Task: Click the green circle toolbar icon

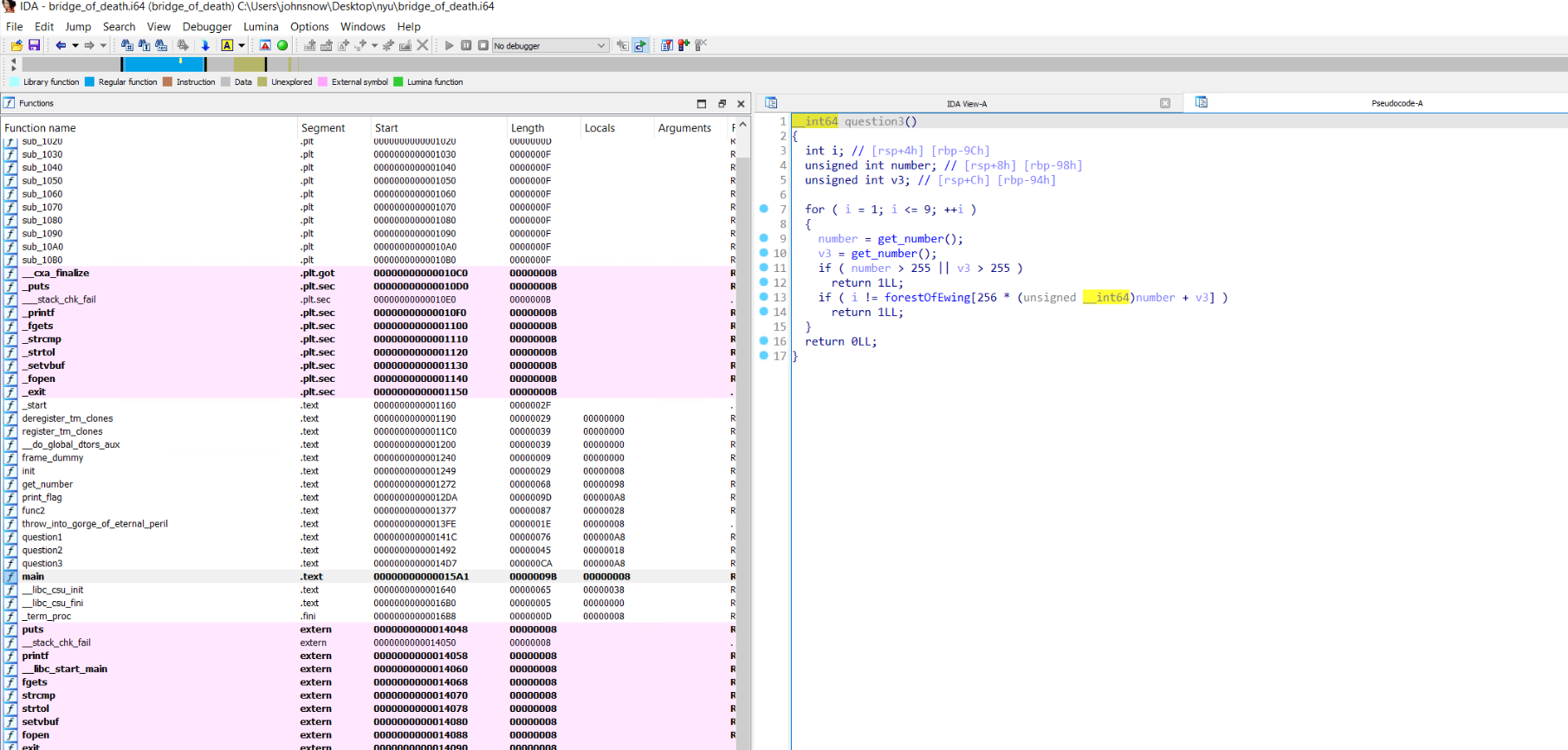Action: point(282,45)
